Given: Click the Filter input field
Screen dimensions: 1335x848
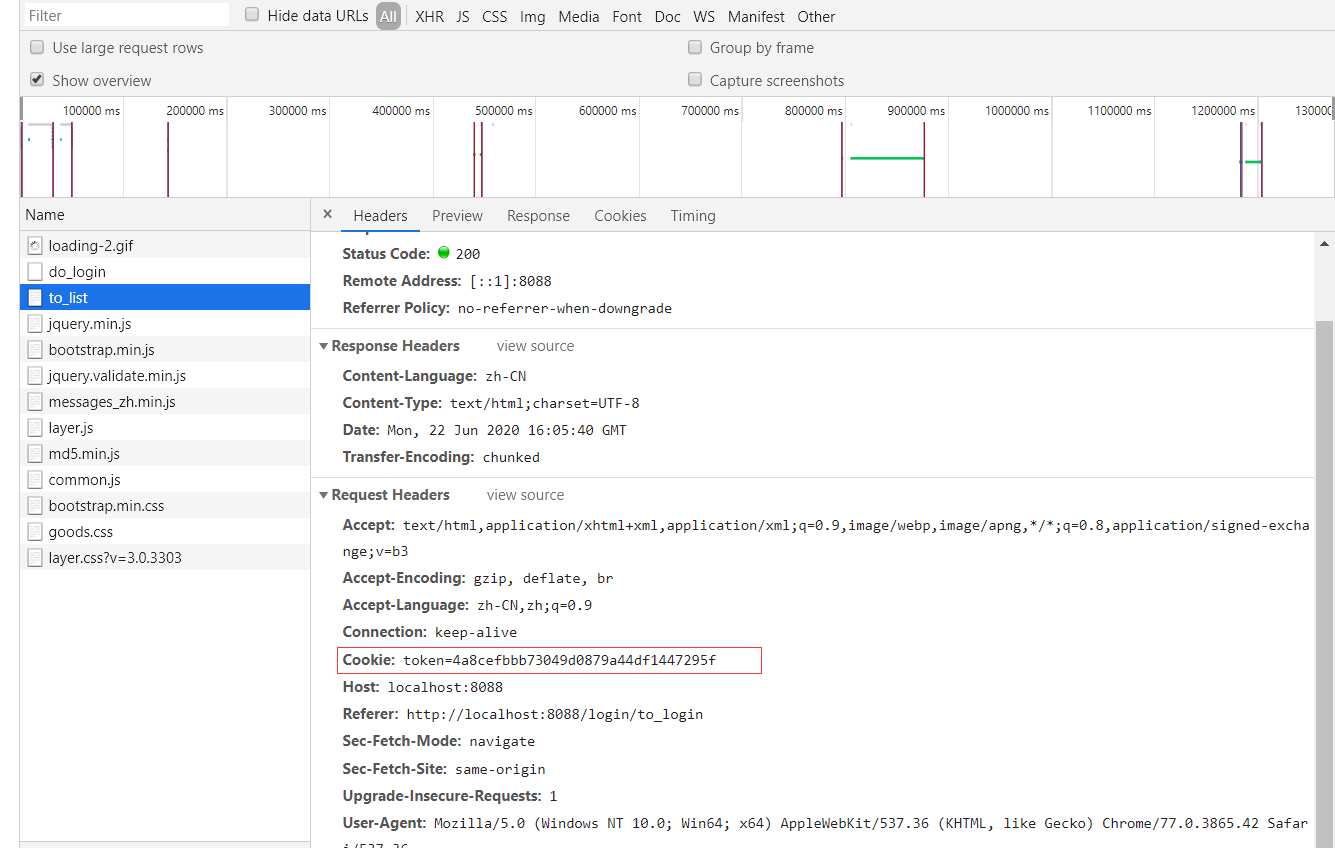Looking at the screenshot, I should (126, 15).
